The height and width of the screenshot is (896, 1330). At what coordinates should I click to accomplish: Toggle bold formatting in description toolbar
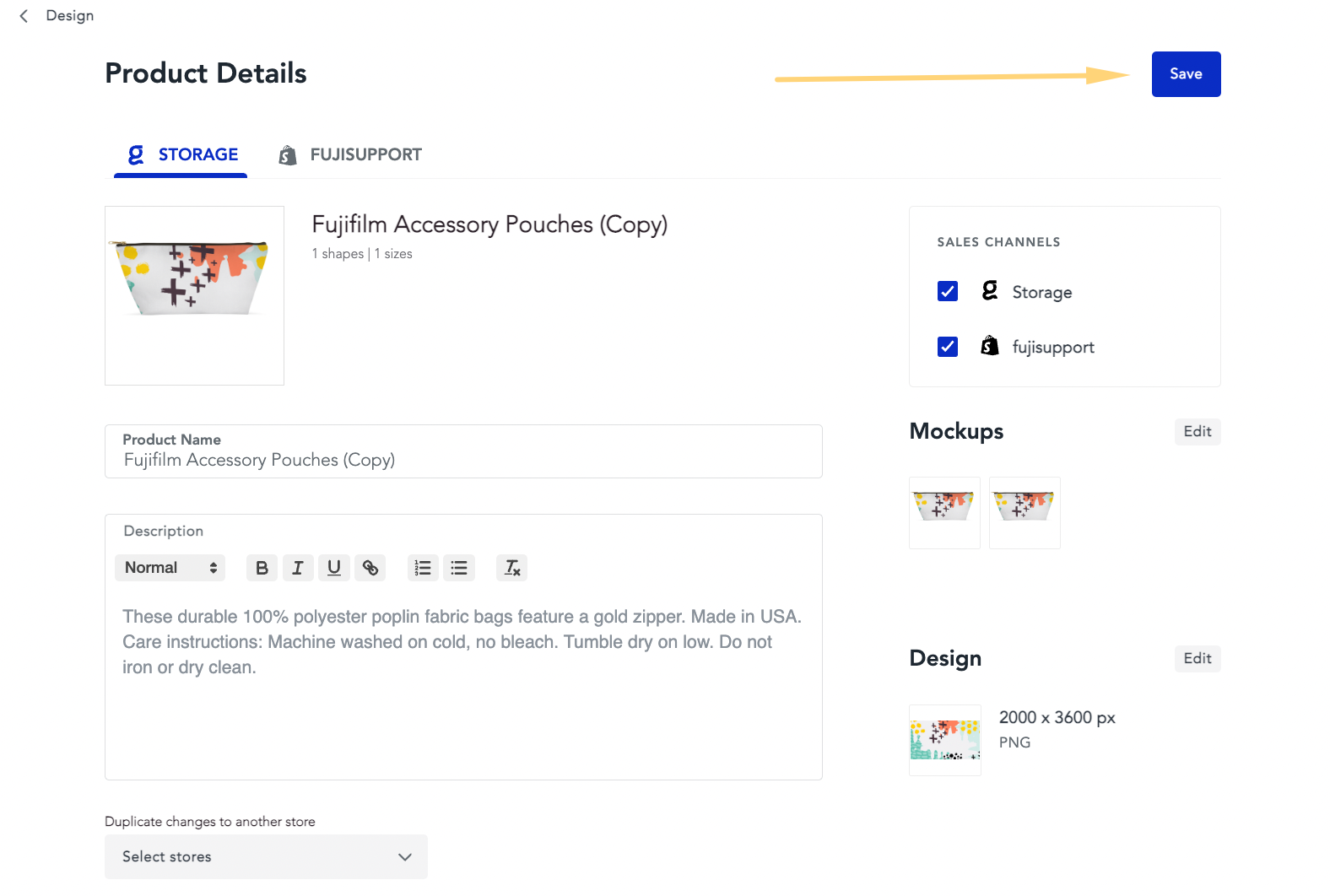click(262, 568)
